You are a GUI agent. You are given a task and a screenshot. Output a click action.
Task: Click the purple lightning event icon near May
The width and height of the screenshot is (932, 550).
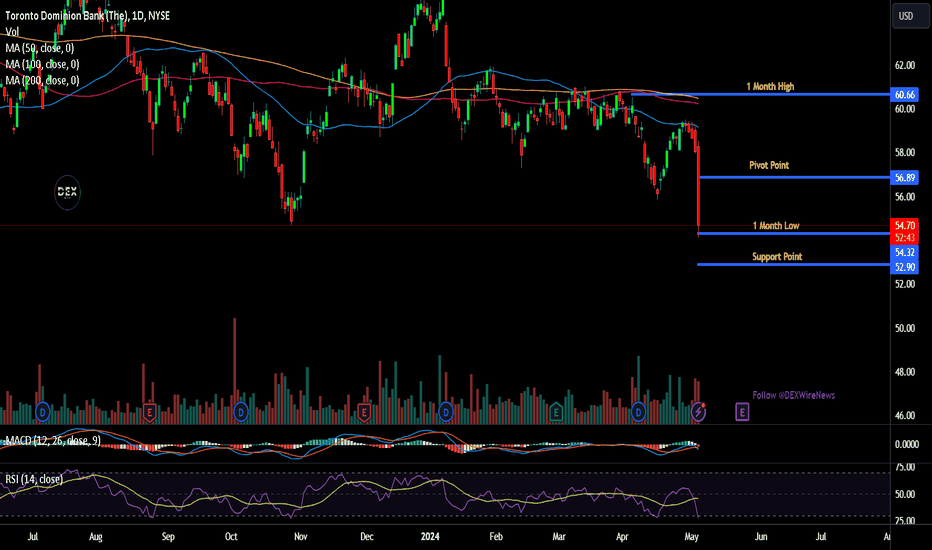coord(698,411)
